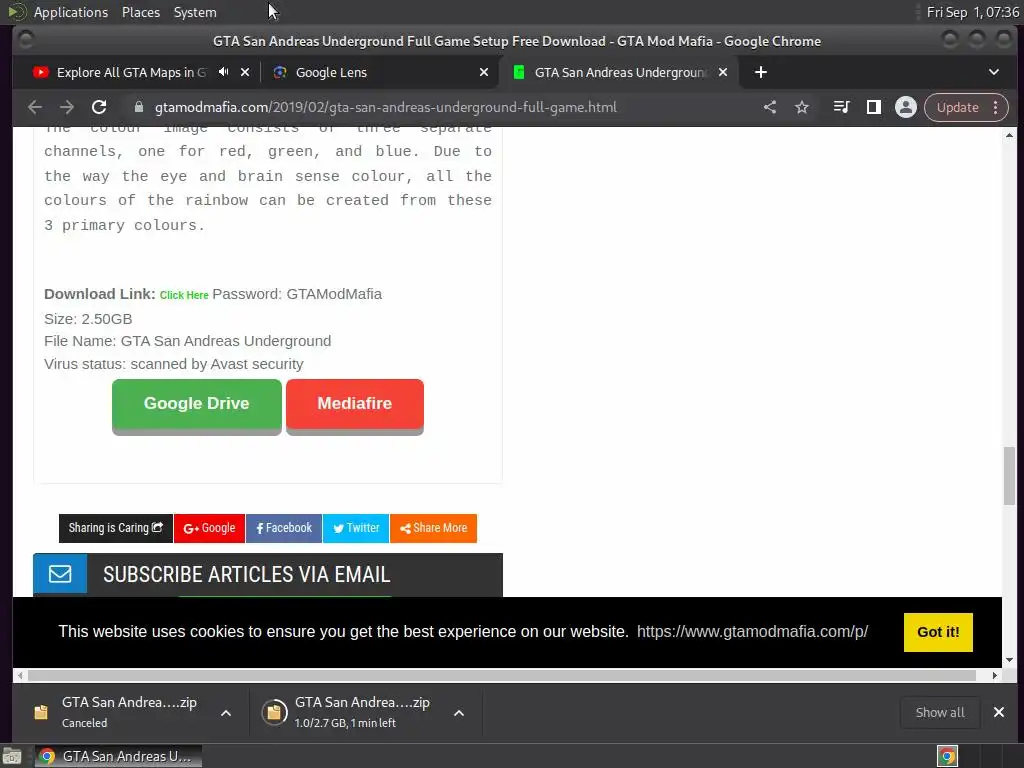Open the media controls icon
1024x768 pixels.
842,107
